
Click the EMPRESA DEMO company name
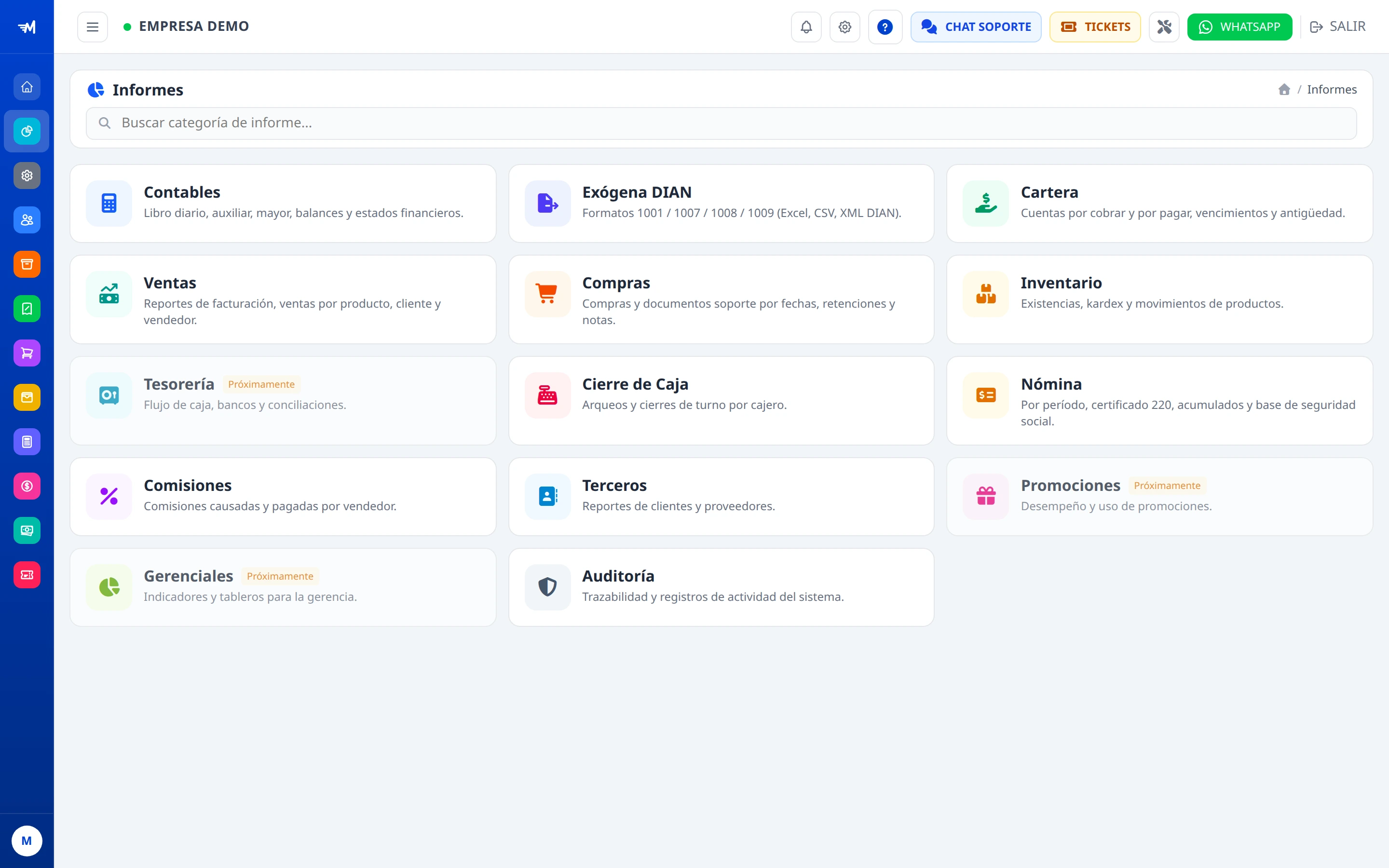pyautogui.click(x=194, y=27)
